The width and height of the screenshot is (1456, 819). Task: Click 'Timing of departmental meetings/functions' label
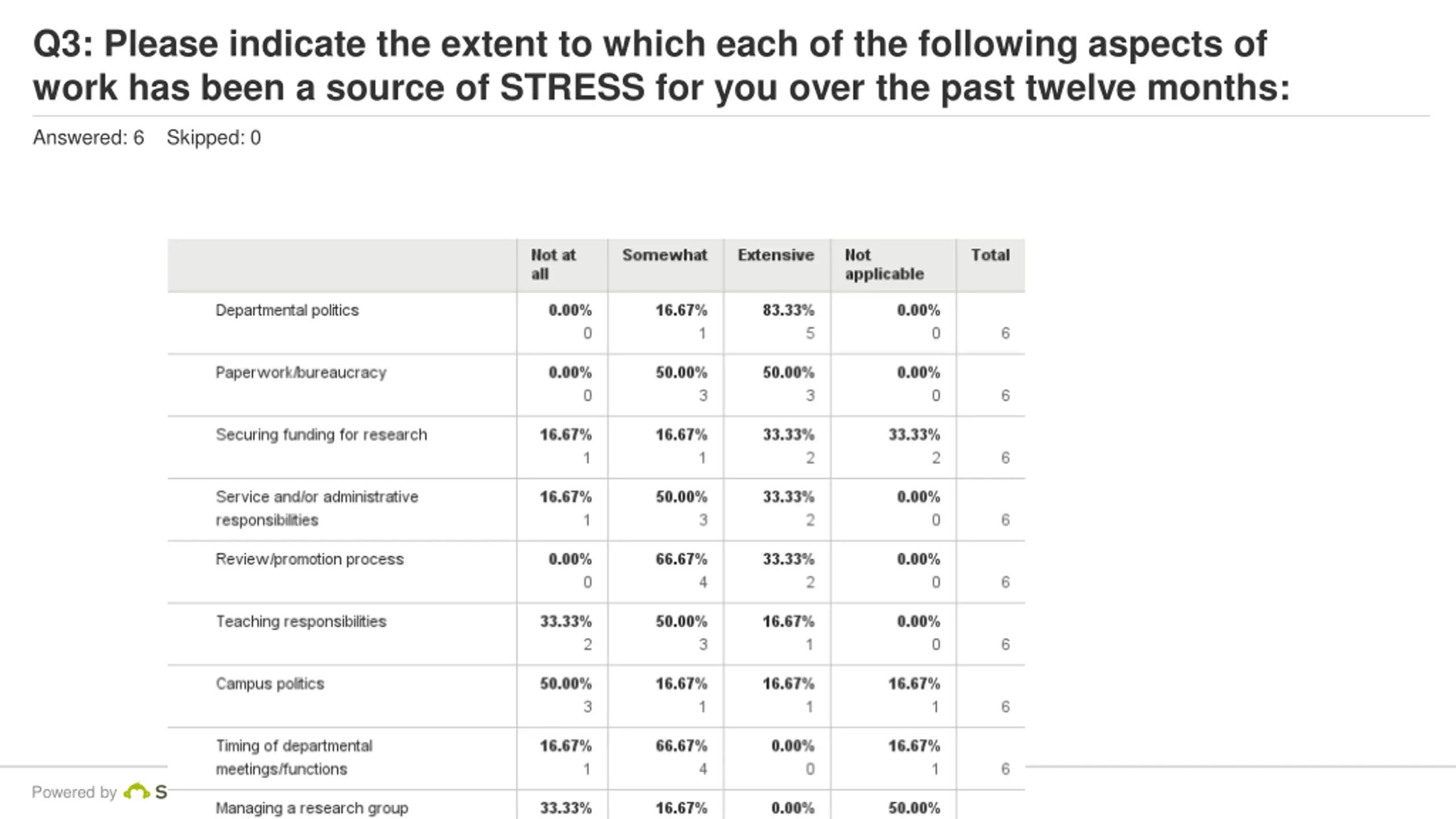[x=294, y=758]
